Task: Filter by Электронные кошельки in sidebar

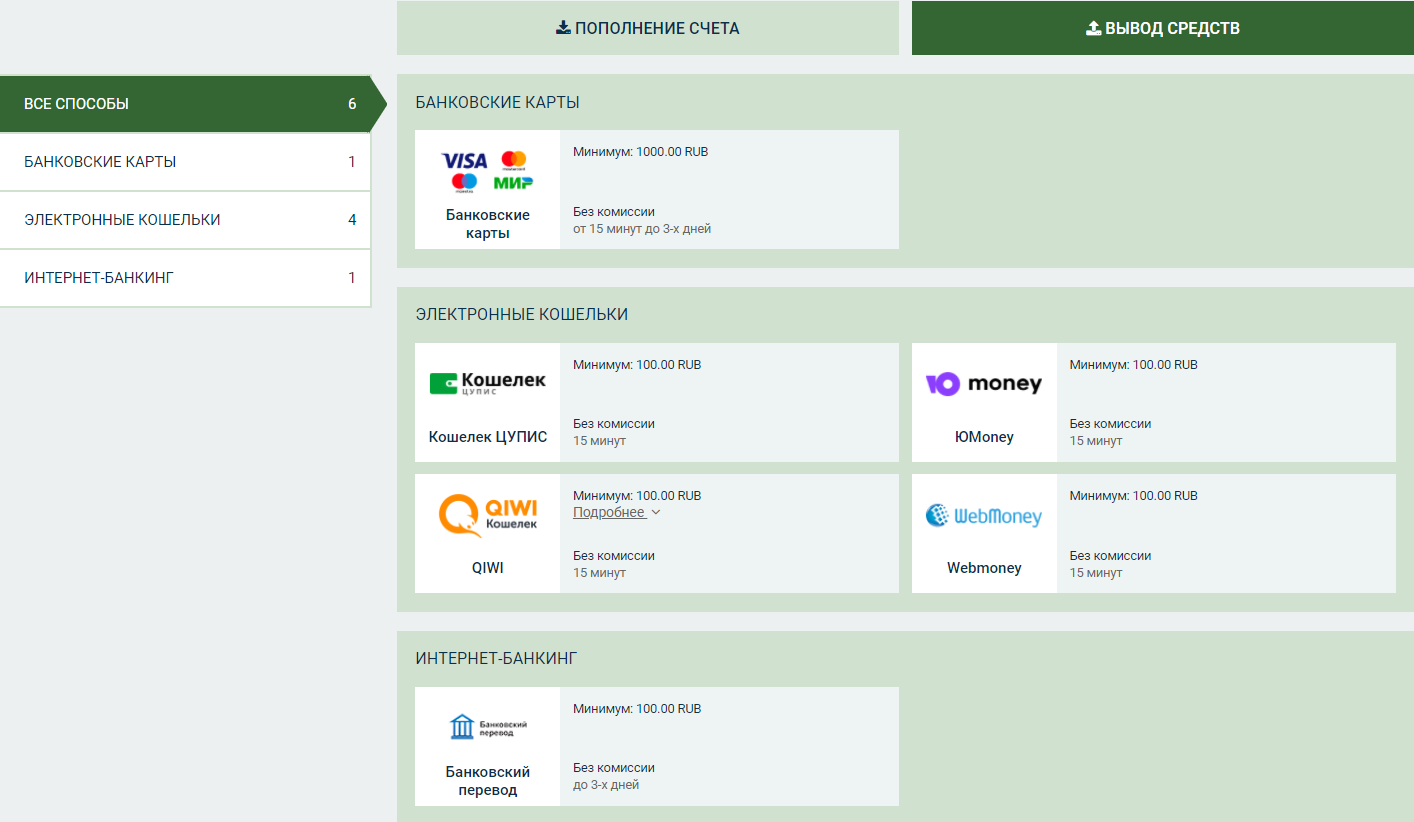Action: coord(185,220)
